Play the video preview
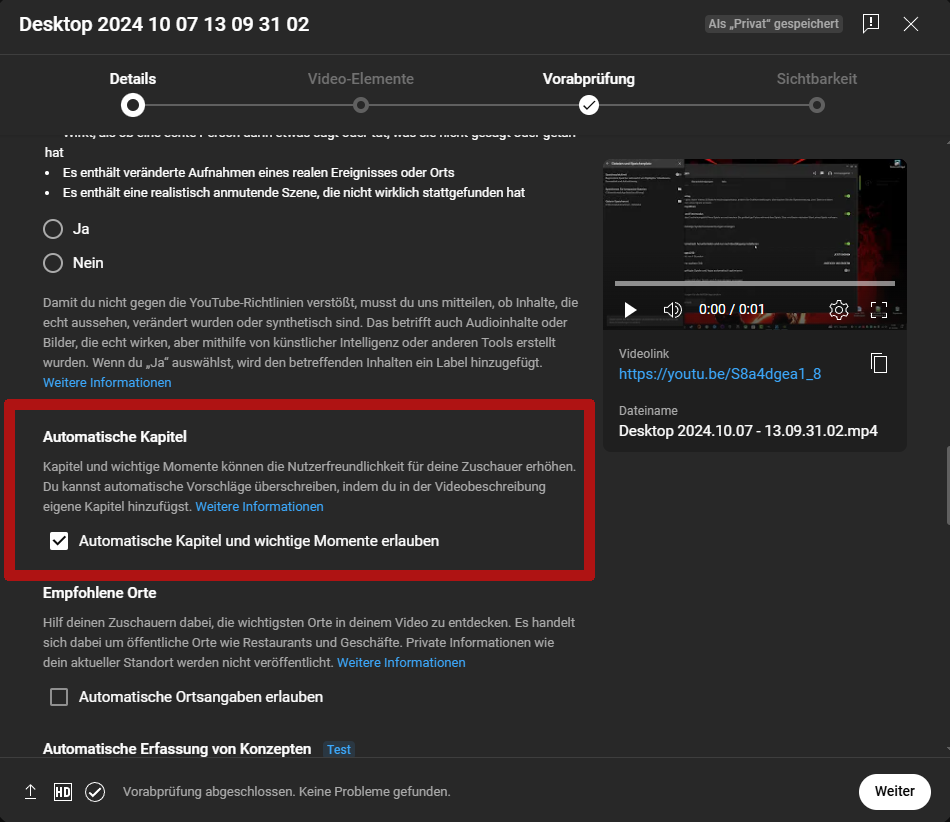Viewport: 950px width, 822px height. click(630, 310)
